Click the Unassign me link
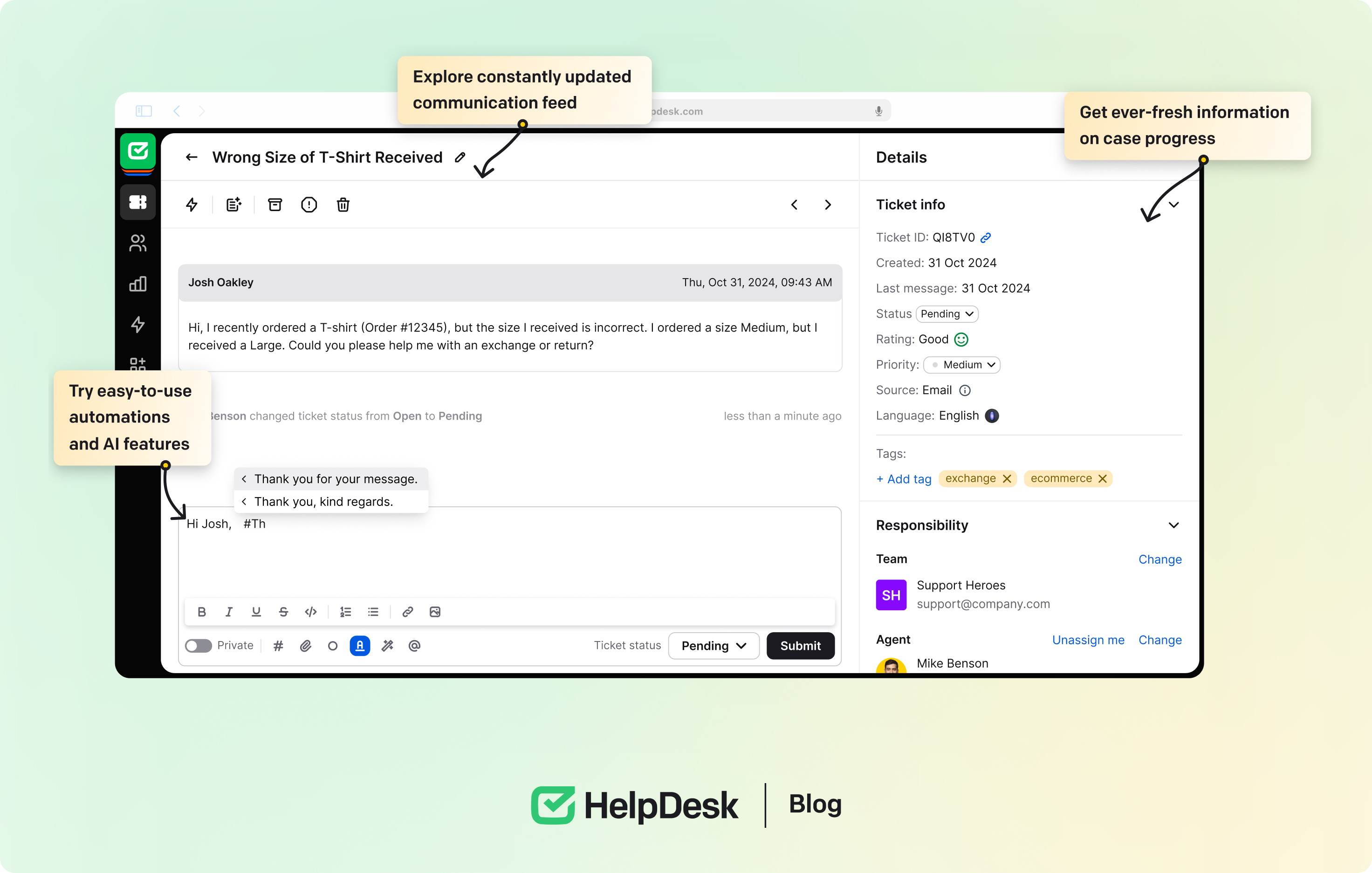Screen dimensions: 1372x873 pyautogui.click(x=1088, y=640)
